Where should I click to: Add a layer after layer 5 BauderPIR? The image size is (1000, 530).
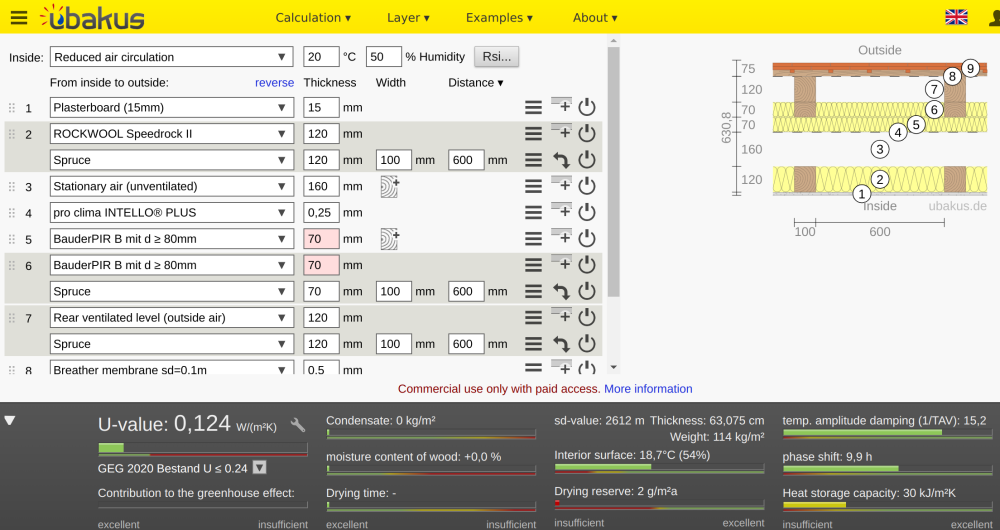(x=561, y=237)
